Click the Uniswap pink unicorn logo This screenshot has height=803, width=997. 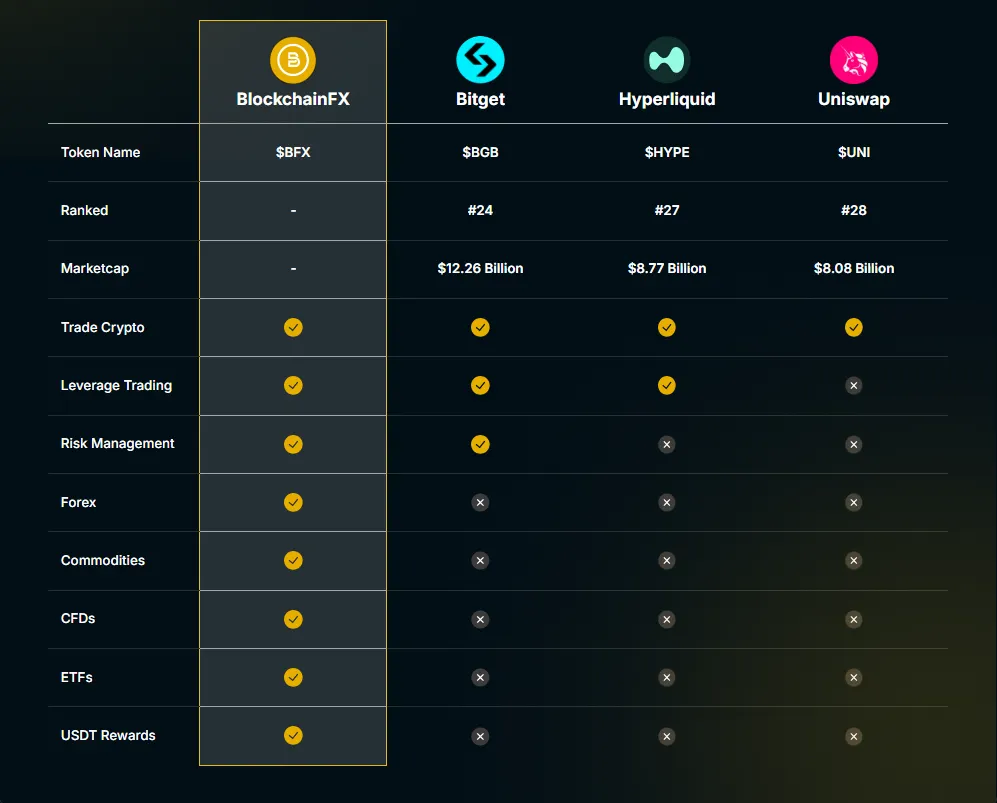853,60
